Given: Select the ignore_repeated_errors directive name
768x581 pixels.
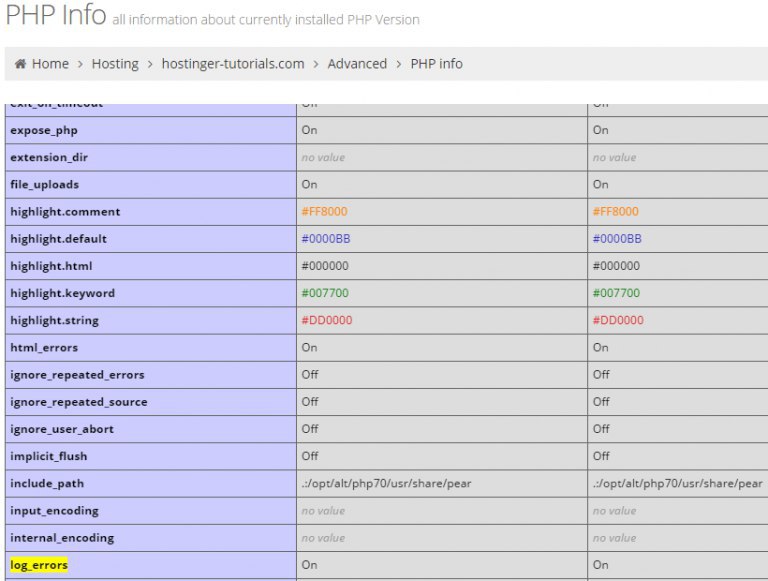Looking at the screenshot, I should (x=77, y=375).
